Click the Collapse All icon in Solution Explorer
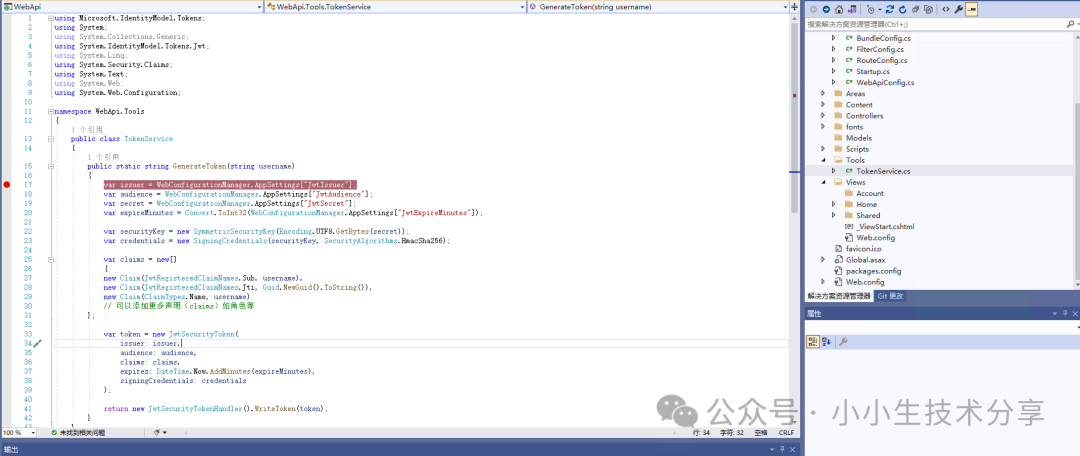1080x456 pixels. pos(914,9)
